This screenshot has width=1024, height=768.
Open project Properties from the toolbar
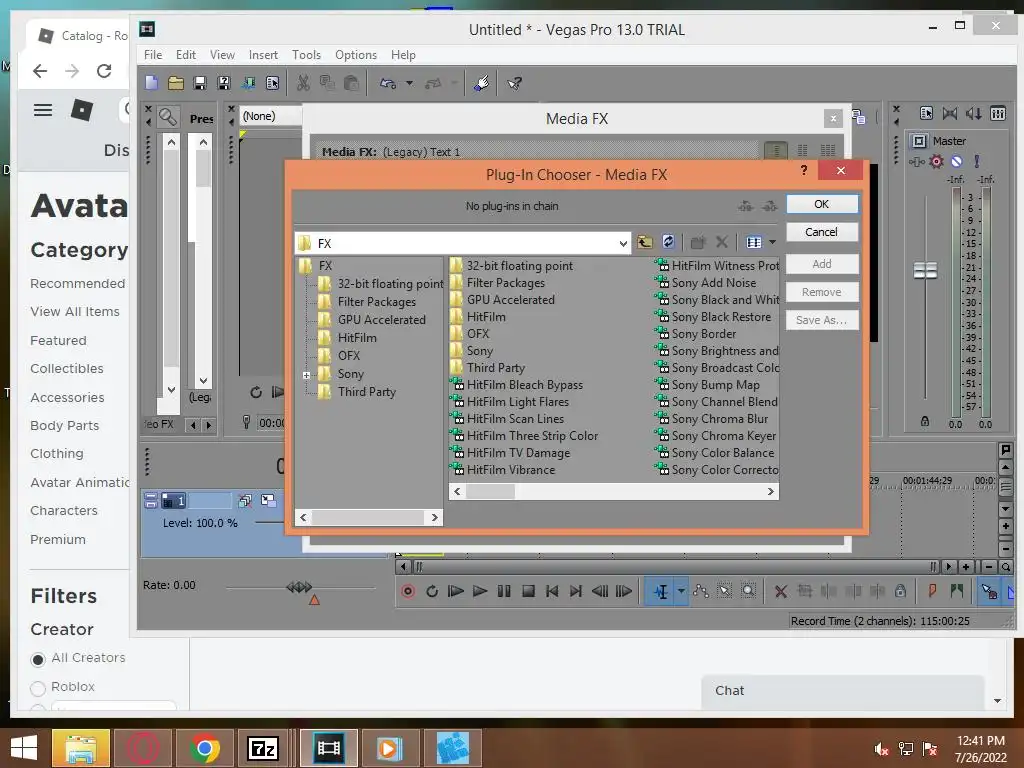(x=272, y=83)
